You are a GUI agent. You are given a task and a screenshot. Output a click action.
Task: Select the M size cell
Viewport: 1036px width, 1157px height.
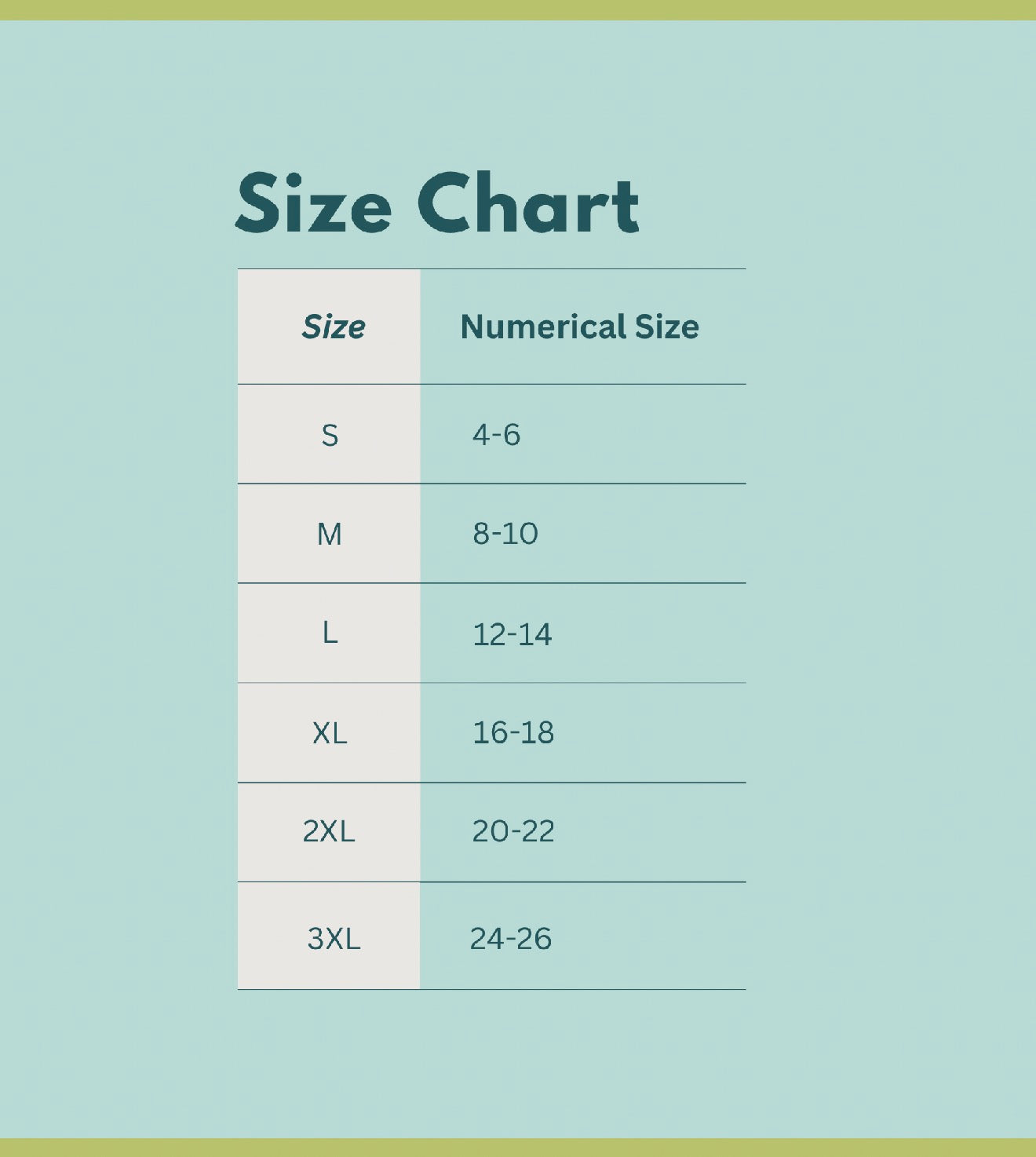tap(330, 535)
